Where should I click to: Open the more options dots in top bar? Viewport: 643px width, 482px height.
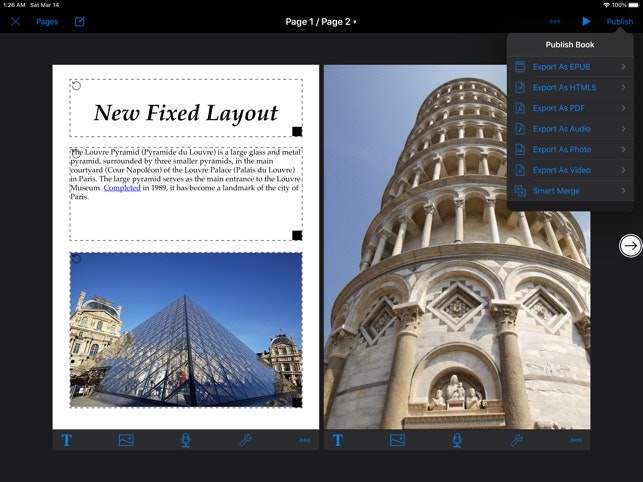555,21
